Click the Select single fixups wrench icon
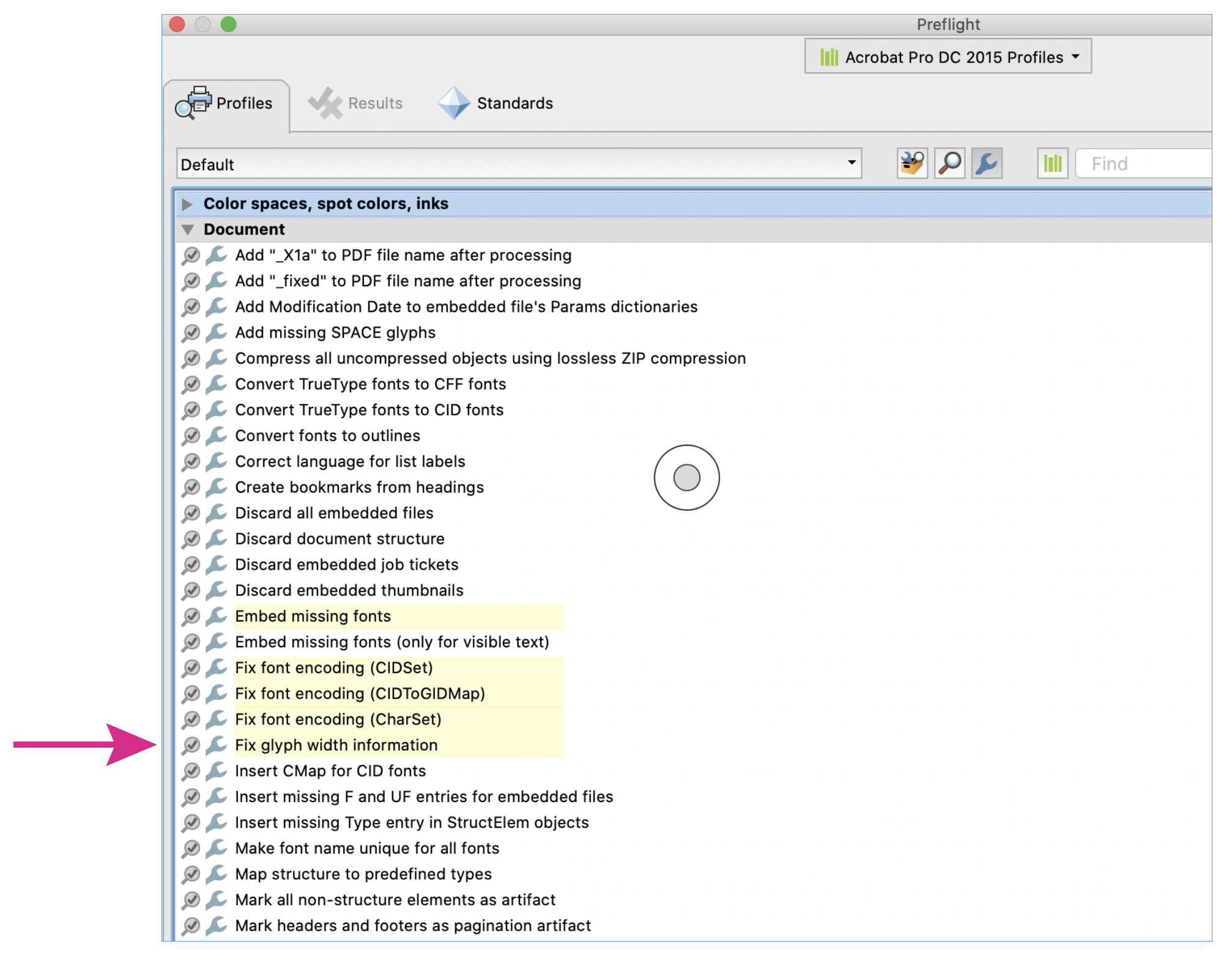 coord(986,163)
